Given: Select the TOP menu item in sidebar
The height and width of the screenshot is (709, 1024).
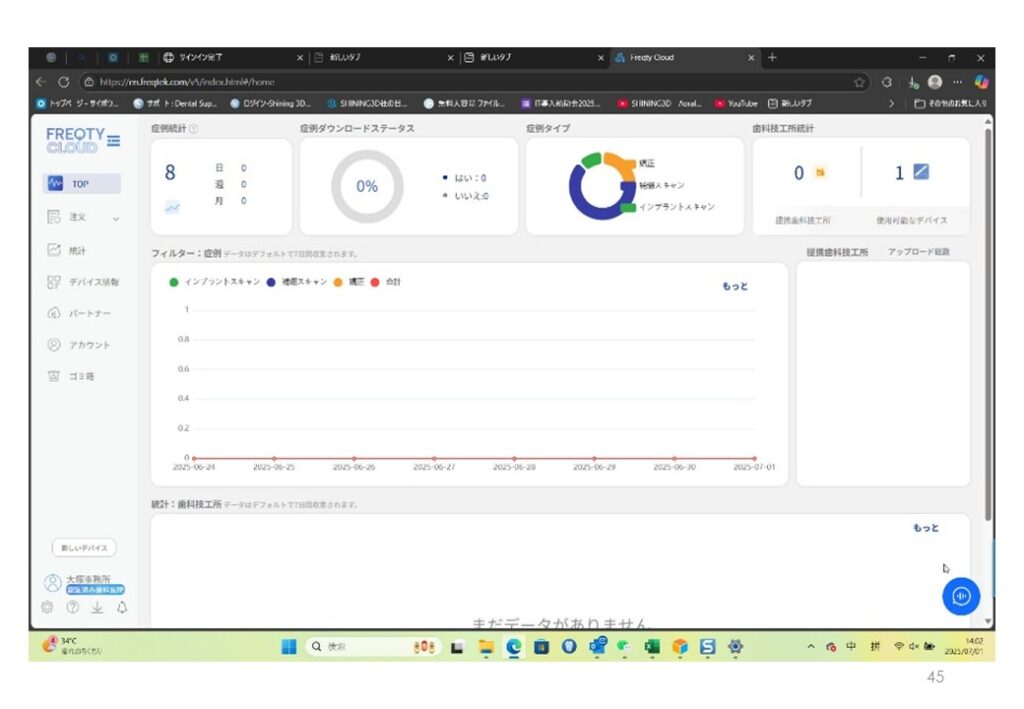Looking at the screenshot, I should point(82,184).
